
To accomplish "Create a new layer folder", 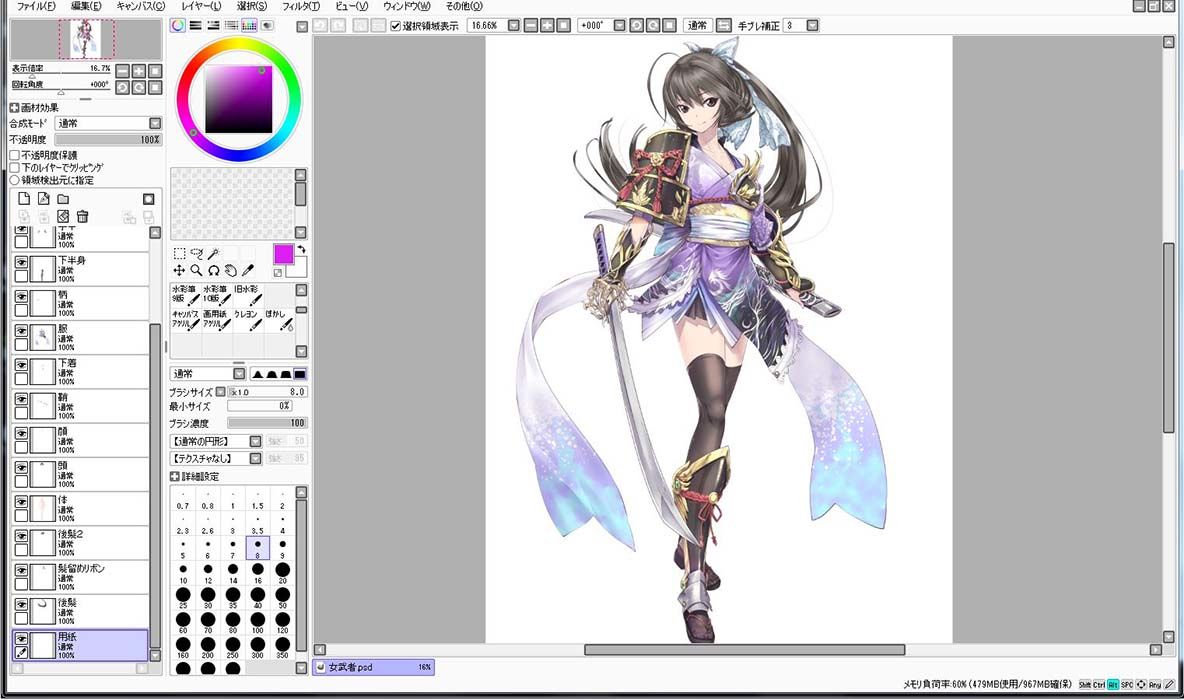I will [x=63, y=199].
